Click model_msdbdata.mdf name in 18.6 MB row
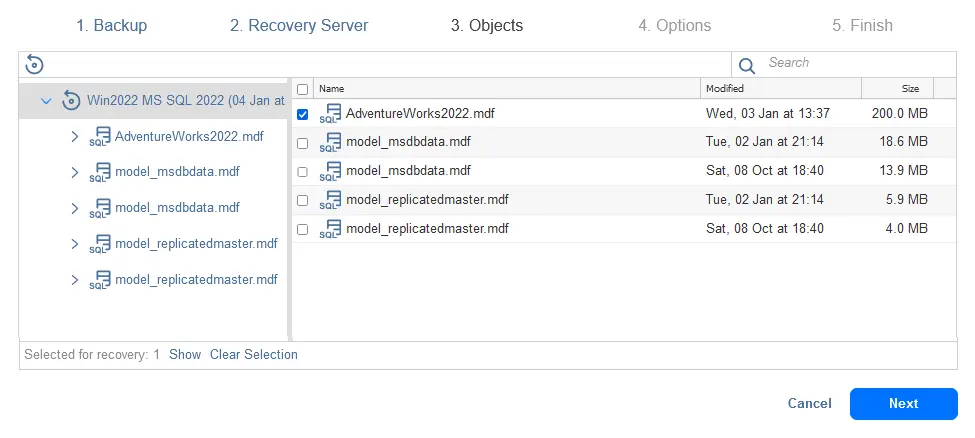 click(x=408, y=142)
